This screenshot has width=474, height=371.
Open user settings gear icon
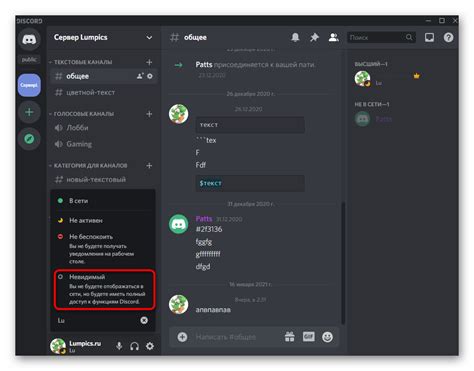(150, 346)
